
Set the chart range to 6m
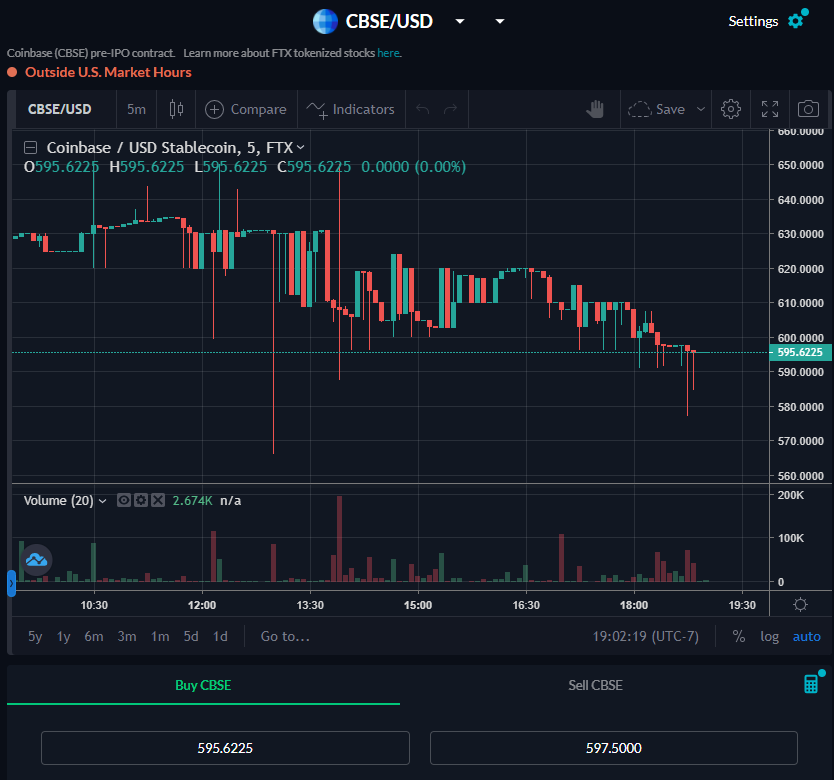[94, 636]
